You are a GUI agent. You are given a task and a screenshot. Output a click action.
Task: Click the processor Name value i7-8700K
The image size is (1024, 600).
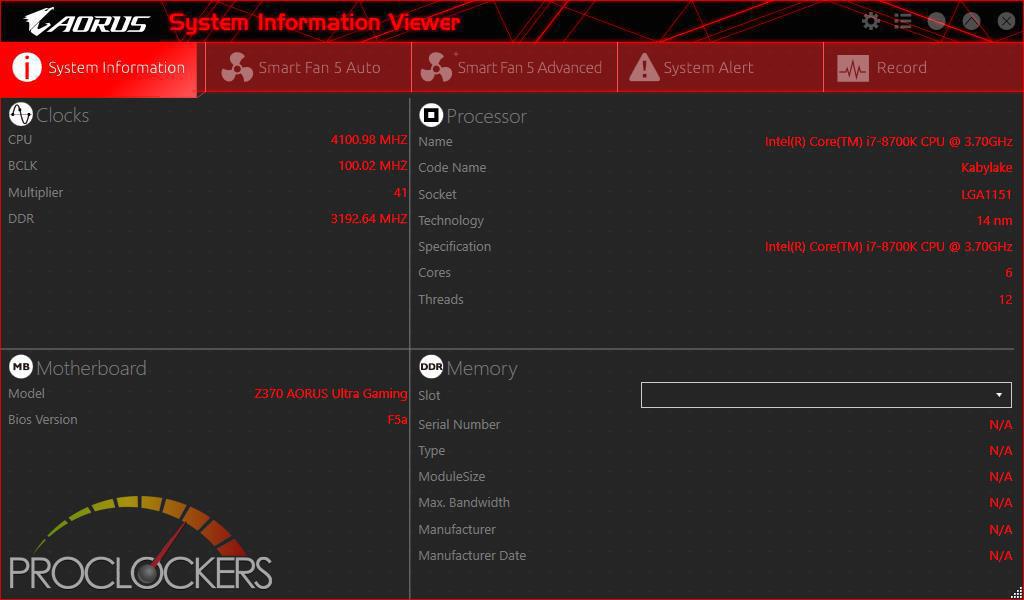(x=889, y=142)
